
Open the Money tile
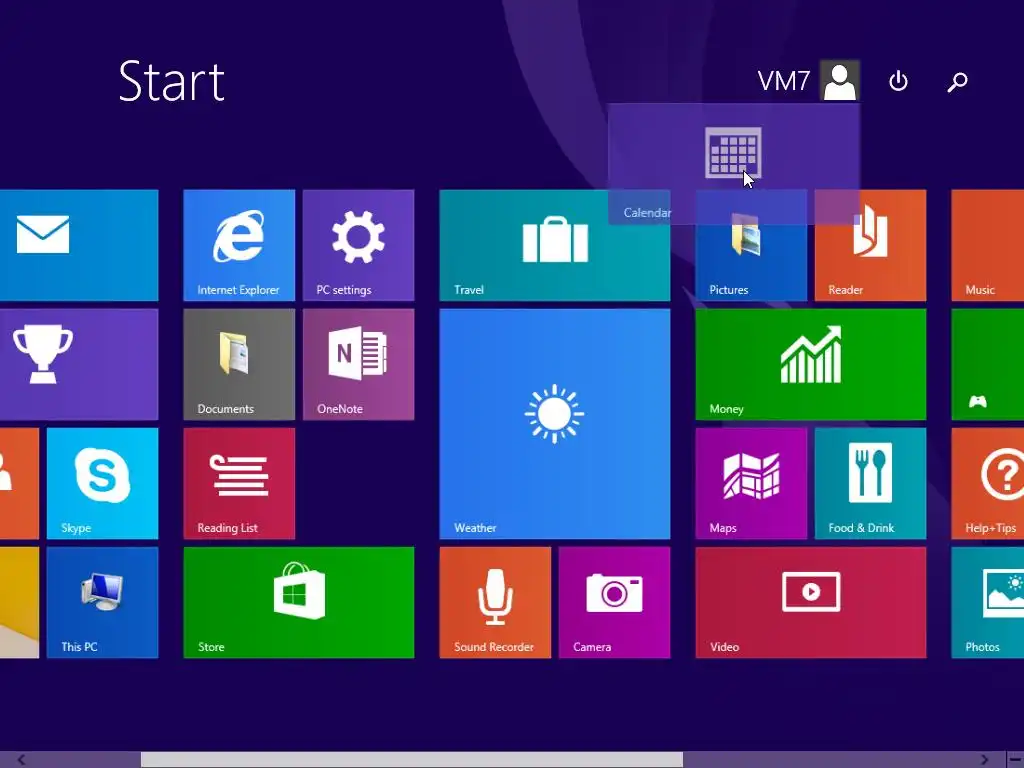tap(810, 364)
